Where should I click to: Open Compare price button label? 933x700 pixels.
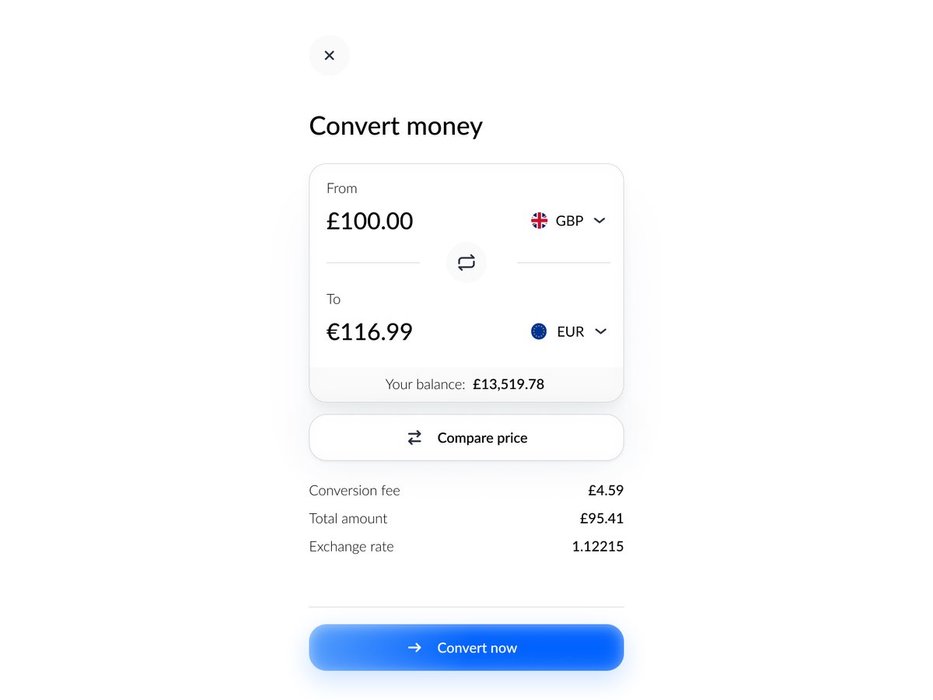click(x=482, y=438)
